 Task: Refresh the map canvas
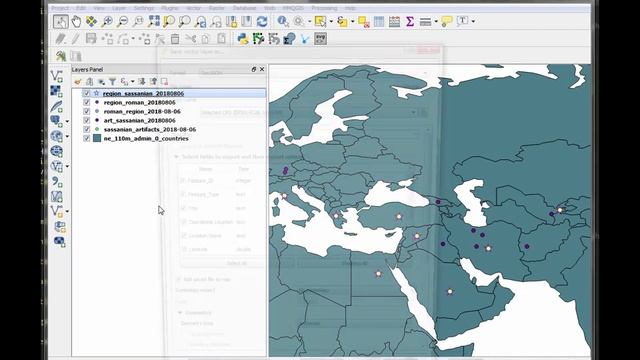point(262,21)
